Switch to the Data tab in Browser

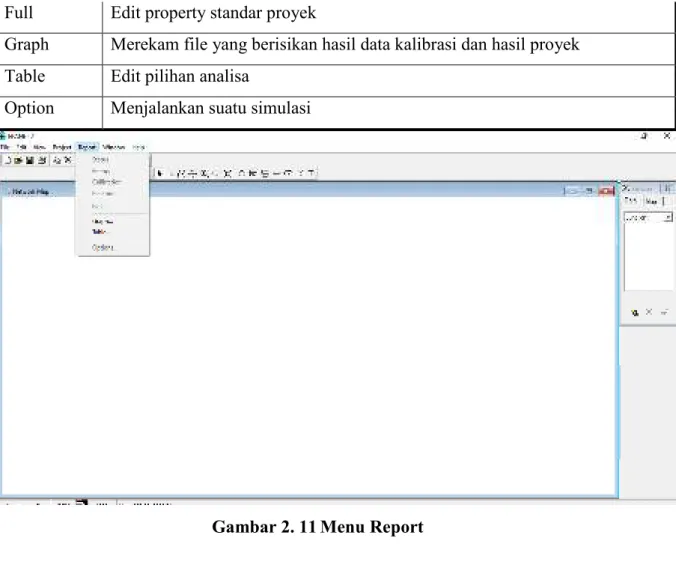(x=631, y=201)
